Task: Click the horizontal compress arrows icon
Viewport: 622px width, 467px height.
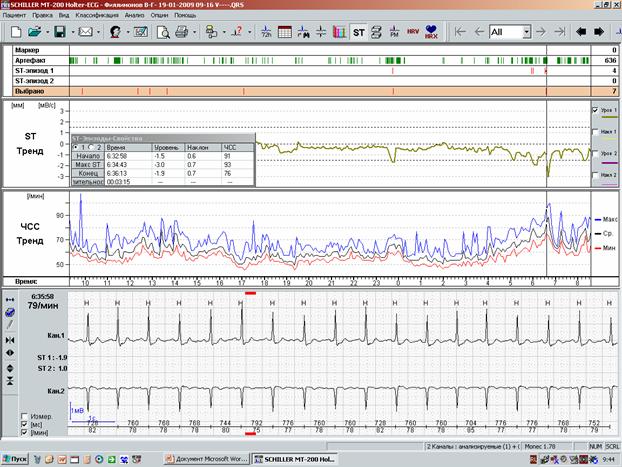Action: point(10,340)
